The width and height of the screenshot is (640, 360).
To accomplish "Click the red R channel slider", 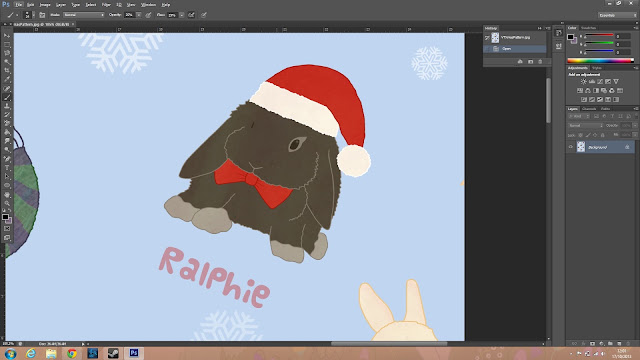I will tap(598, 36).
